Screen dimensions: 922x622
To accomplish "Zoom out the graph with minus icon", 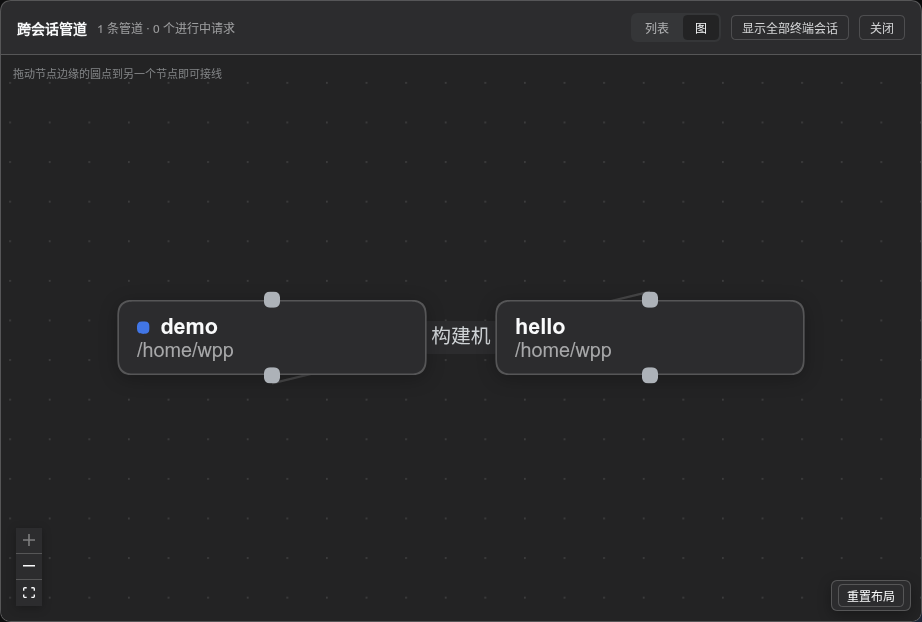I will point(29,566).
